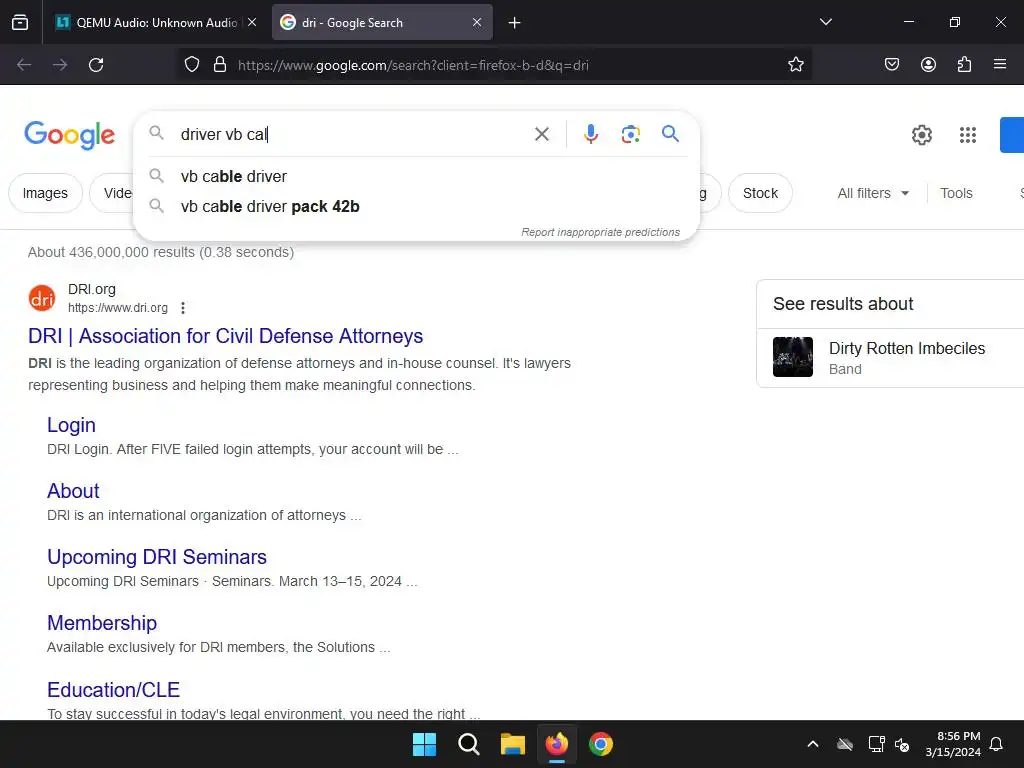Search by image with Lens icon

point(630,135)
